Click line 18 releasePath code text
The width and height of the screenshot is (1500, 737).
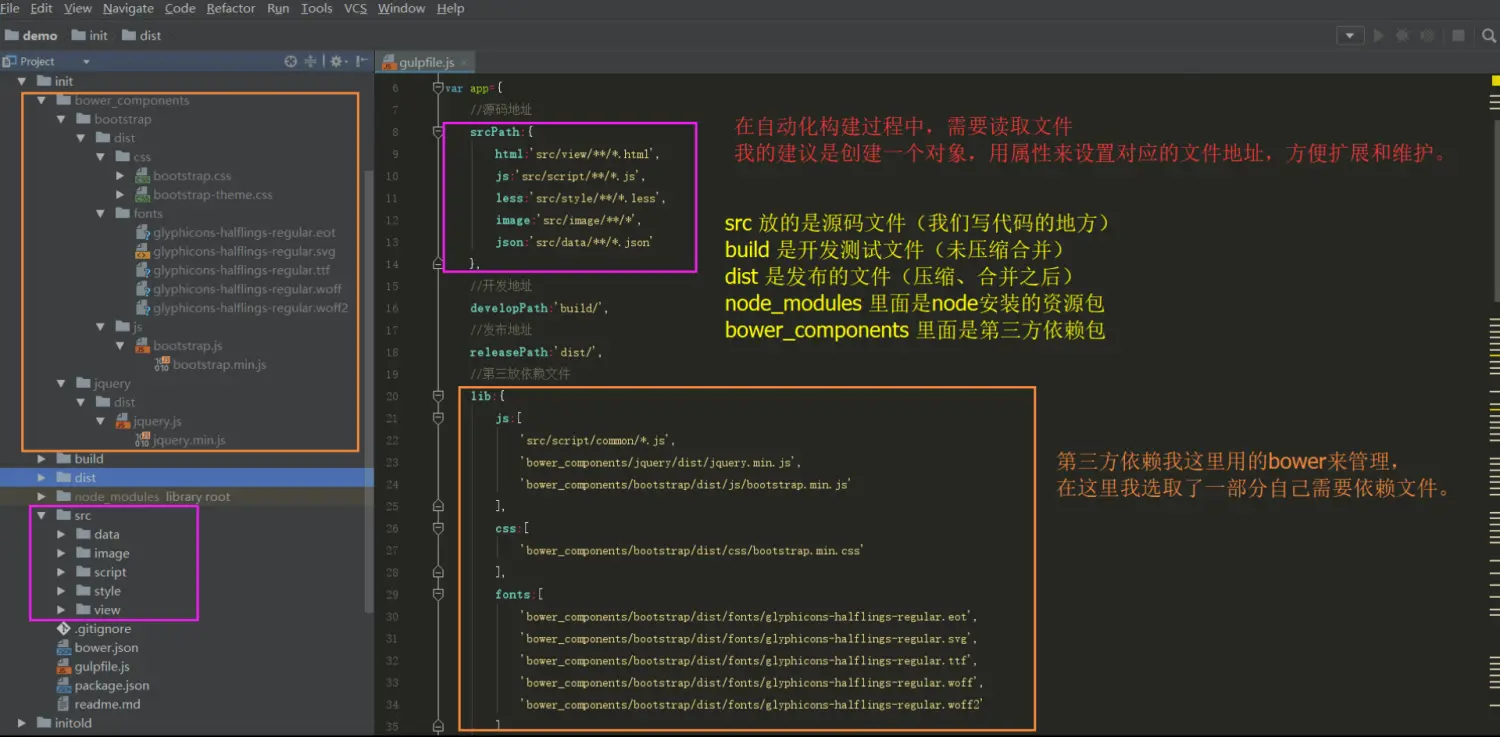coord(536,352)
